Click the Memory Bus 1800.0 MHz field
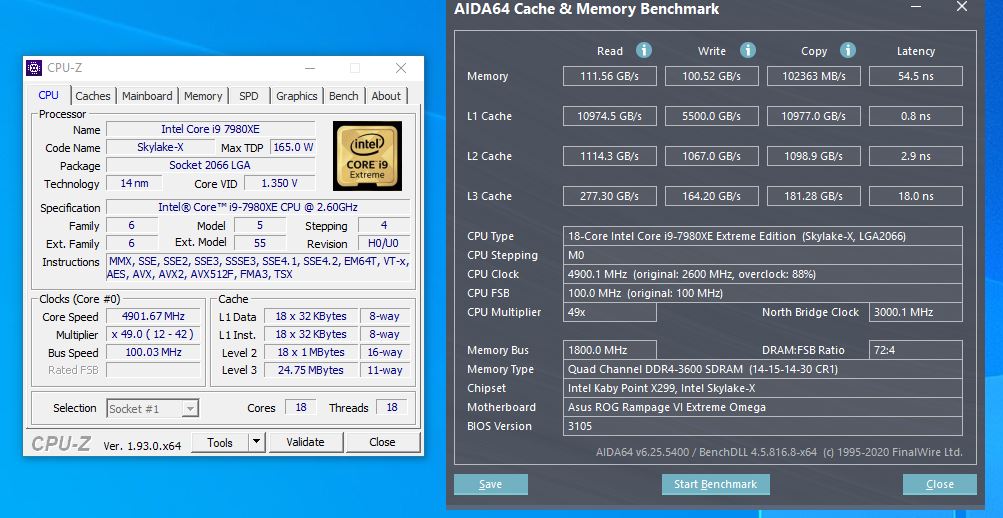The image size is (1003, 518). pos(610,350)
